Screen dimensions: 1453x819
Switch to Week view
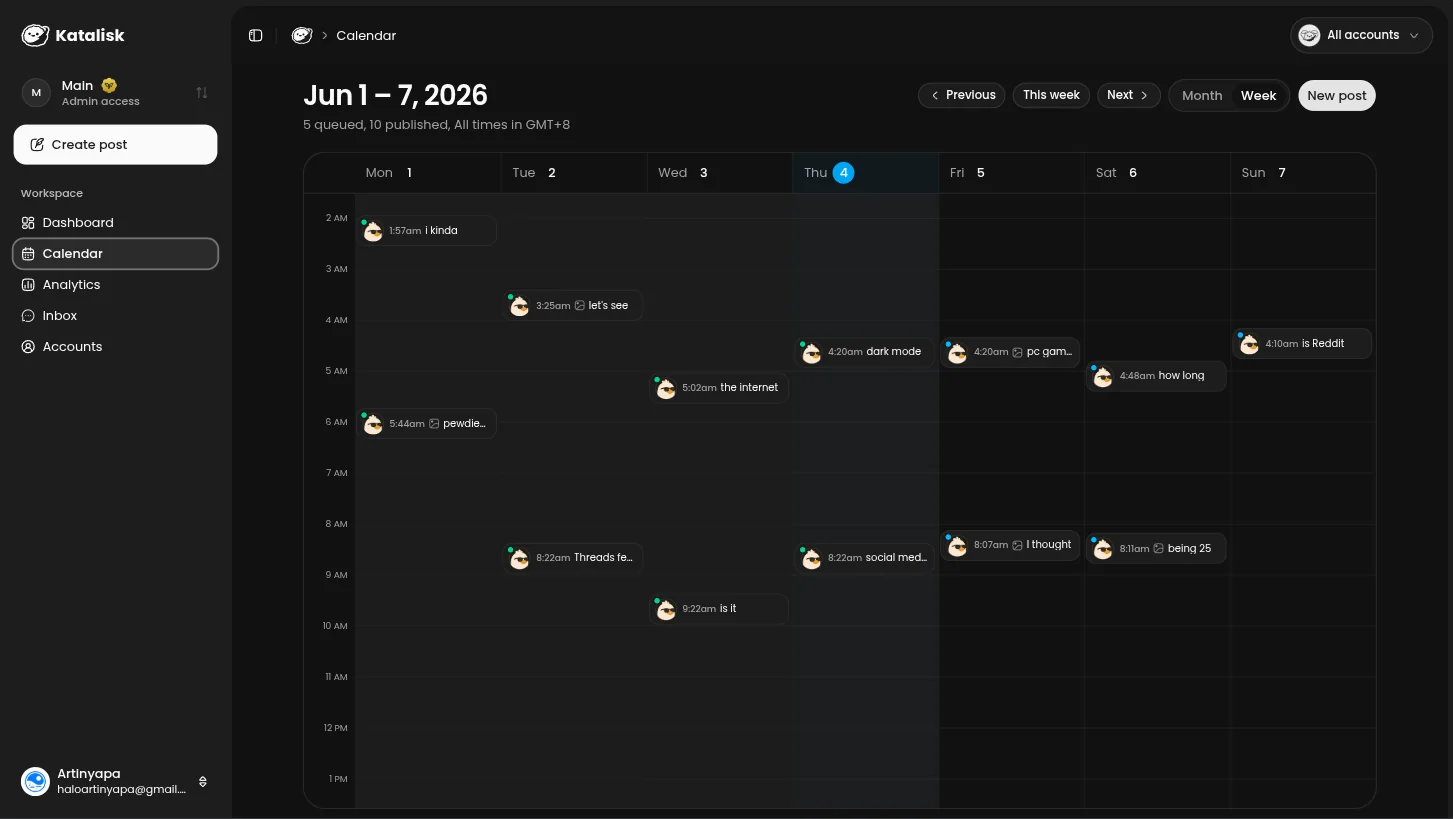[1258, 95]
